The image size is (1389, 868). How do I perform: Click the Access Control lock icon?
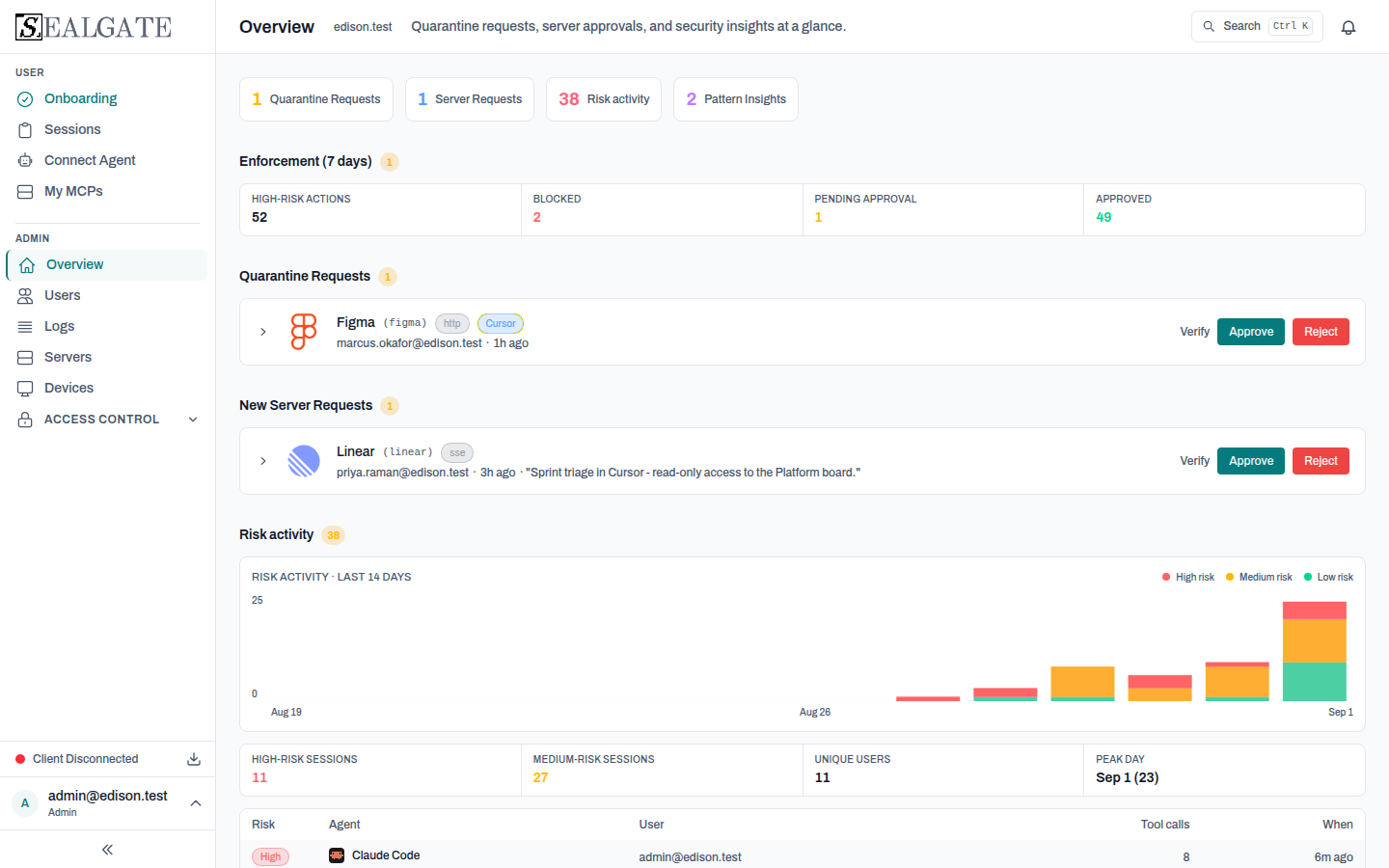click(25, 420)
